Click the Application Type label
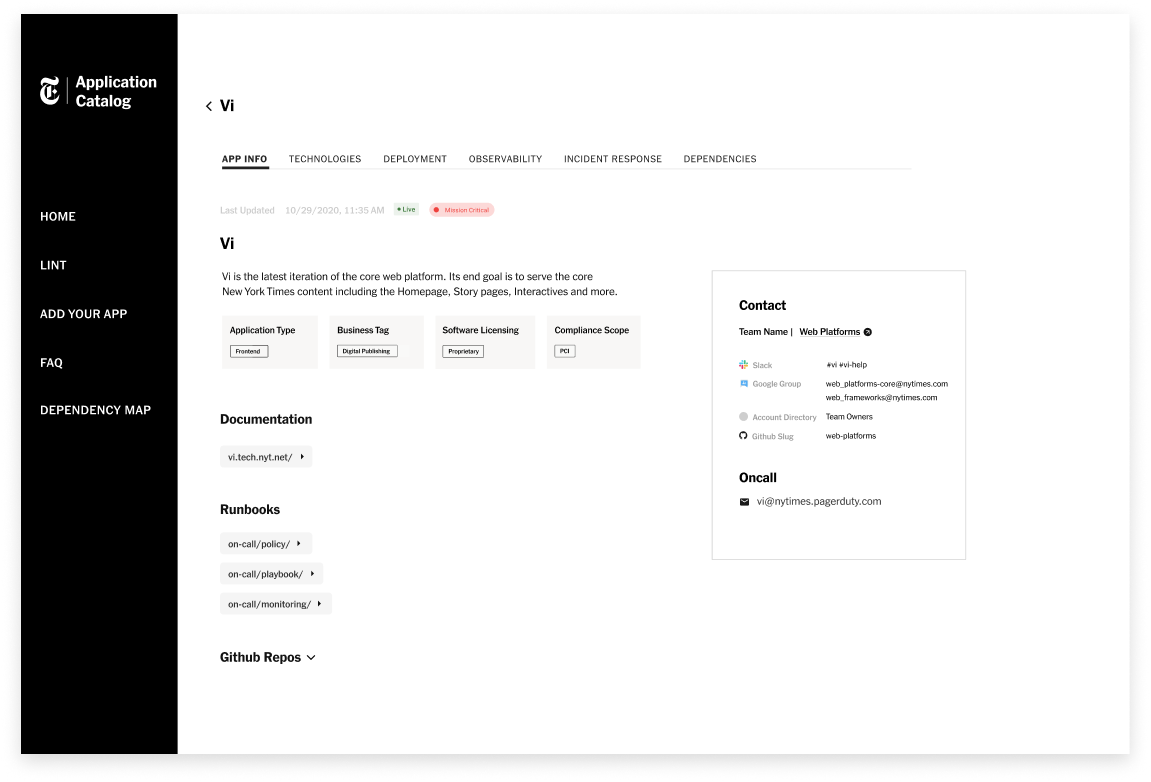Viewport: 1151px width, 782px height. pyautogui.click(x=262, y=330)
